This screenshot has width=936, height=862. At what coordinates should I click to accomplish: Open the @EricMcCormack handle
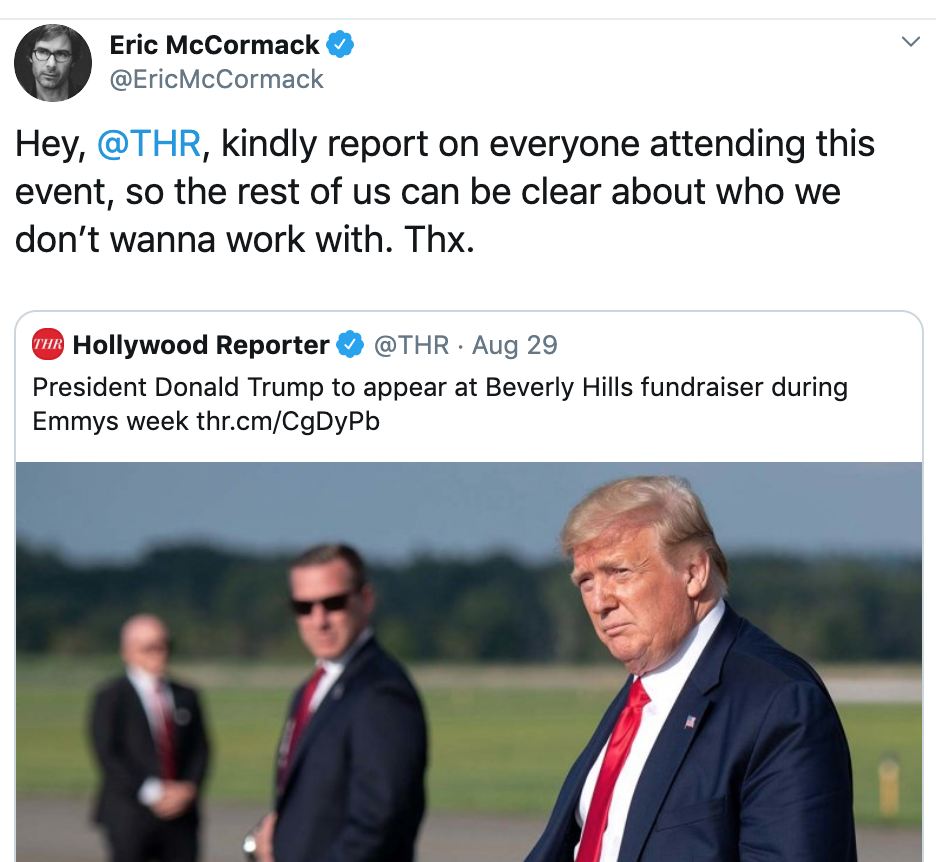pos(216,79)
